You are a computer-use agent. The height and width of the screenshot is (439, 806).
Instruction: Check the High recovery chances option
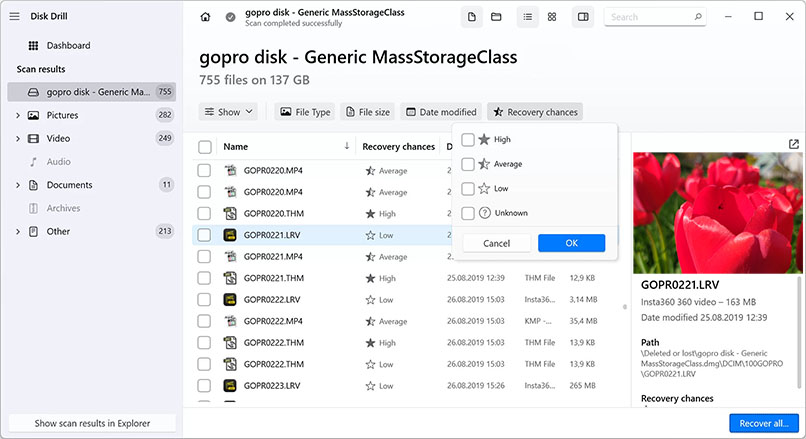(x=468, y=140)
